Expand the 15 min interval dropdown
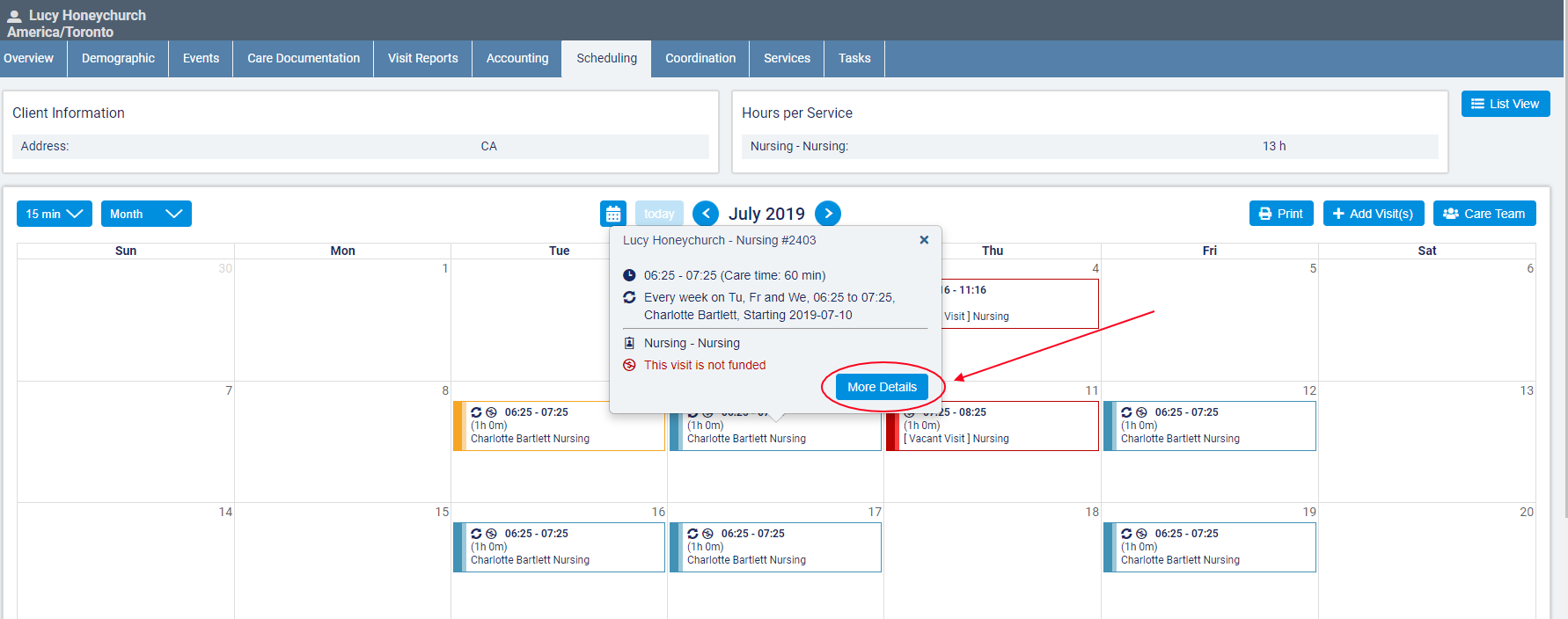1568x619 pixels. coord(54,214)
